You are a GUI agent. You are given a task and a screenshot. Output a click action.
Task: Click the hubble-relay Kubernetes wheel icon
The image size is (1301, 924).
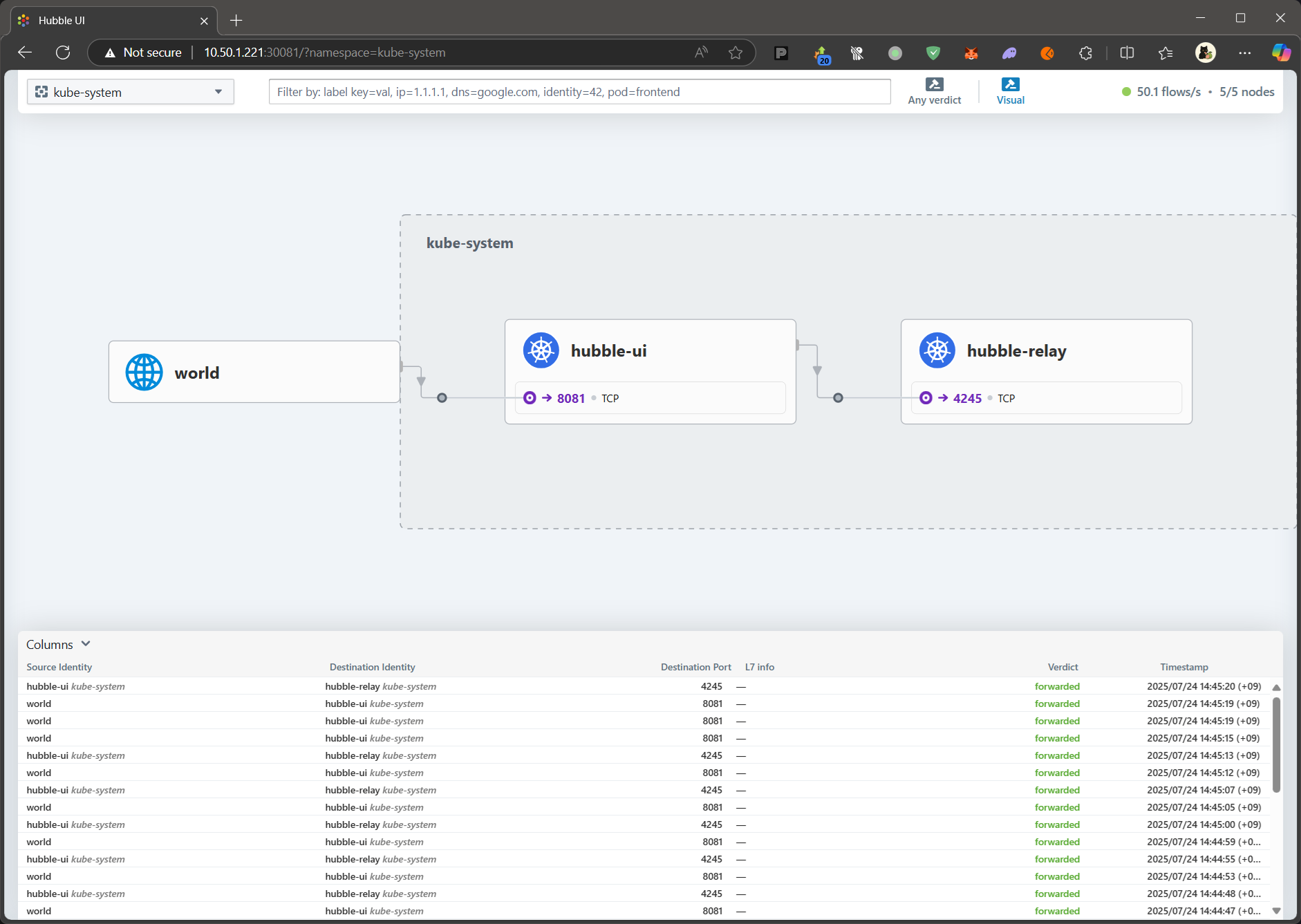[937, 350]
